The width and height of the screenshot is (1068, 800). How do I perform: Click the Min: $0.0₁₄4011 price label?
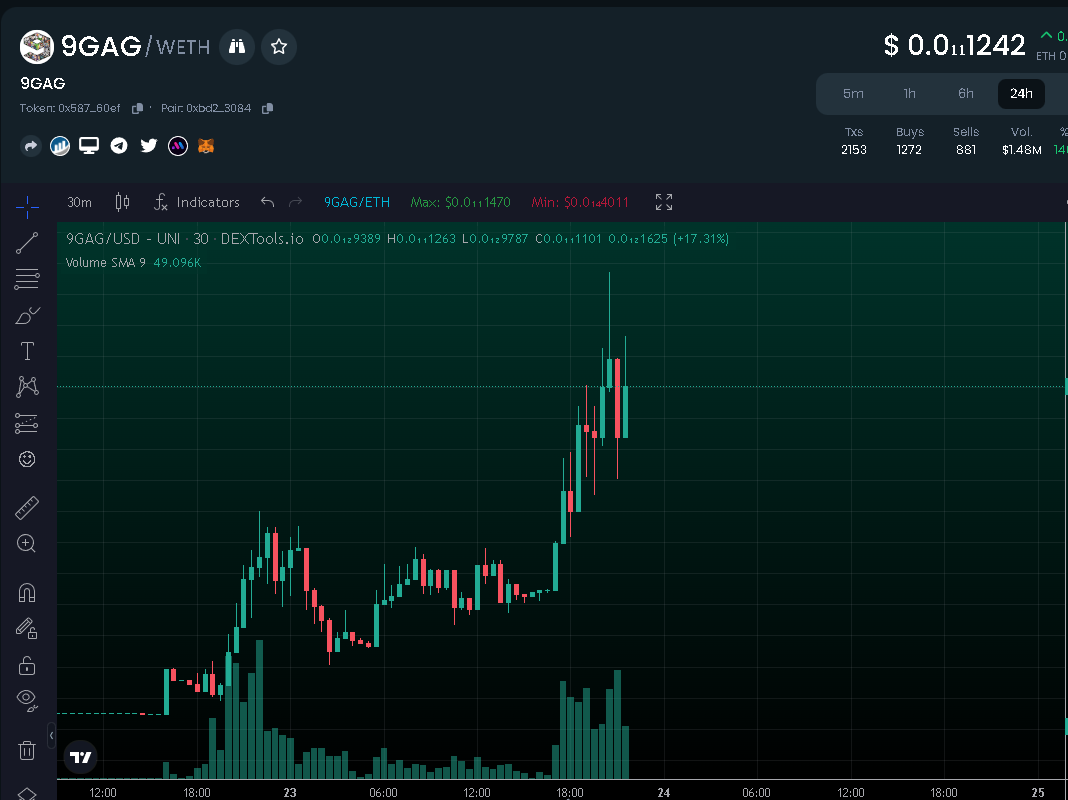click(x=580, y=202)
